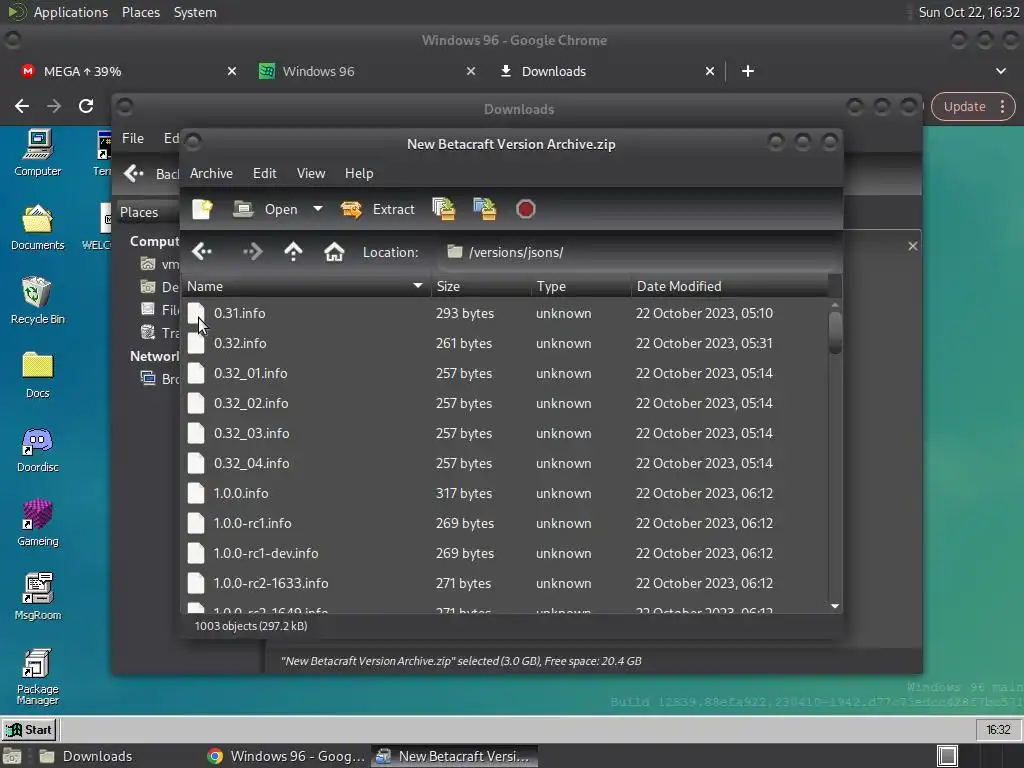Click the Windows 96 Start button

(x=29, y=729)
